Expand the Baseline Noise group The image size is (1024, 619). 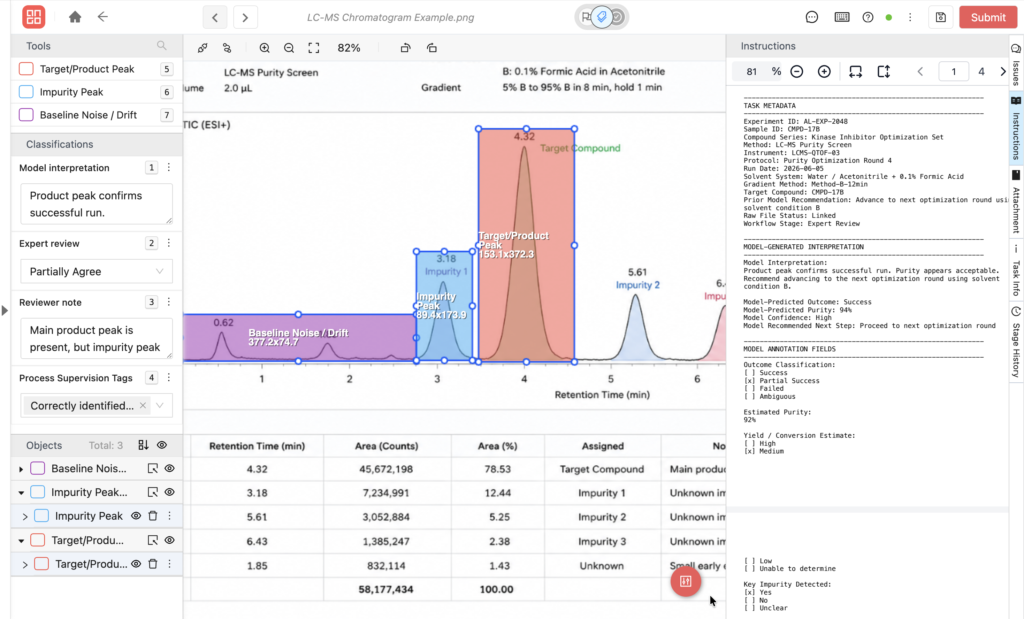(x=21, y=469)
